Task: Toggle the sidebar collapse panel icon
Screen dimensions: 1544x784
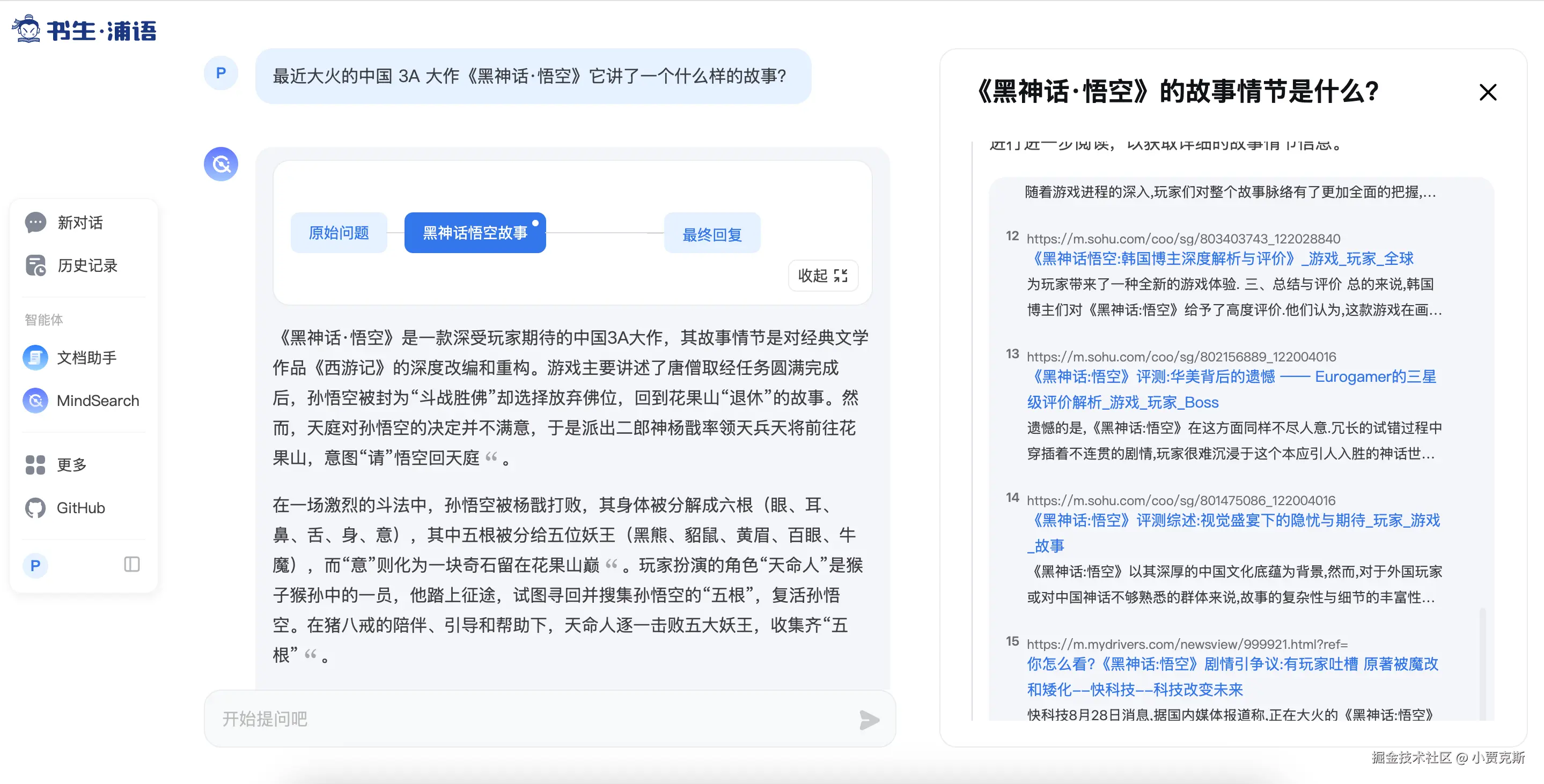Action: [132, 564]
